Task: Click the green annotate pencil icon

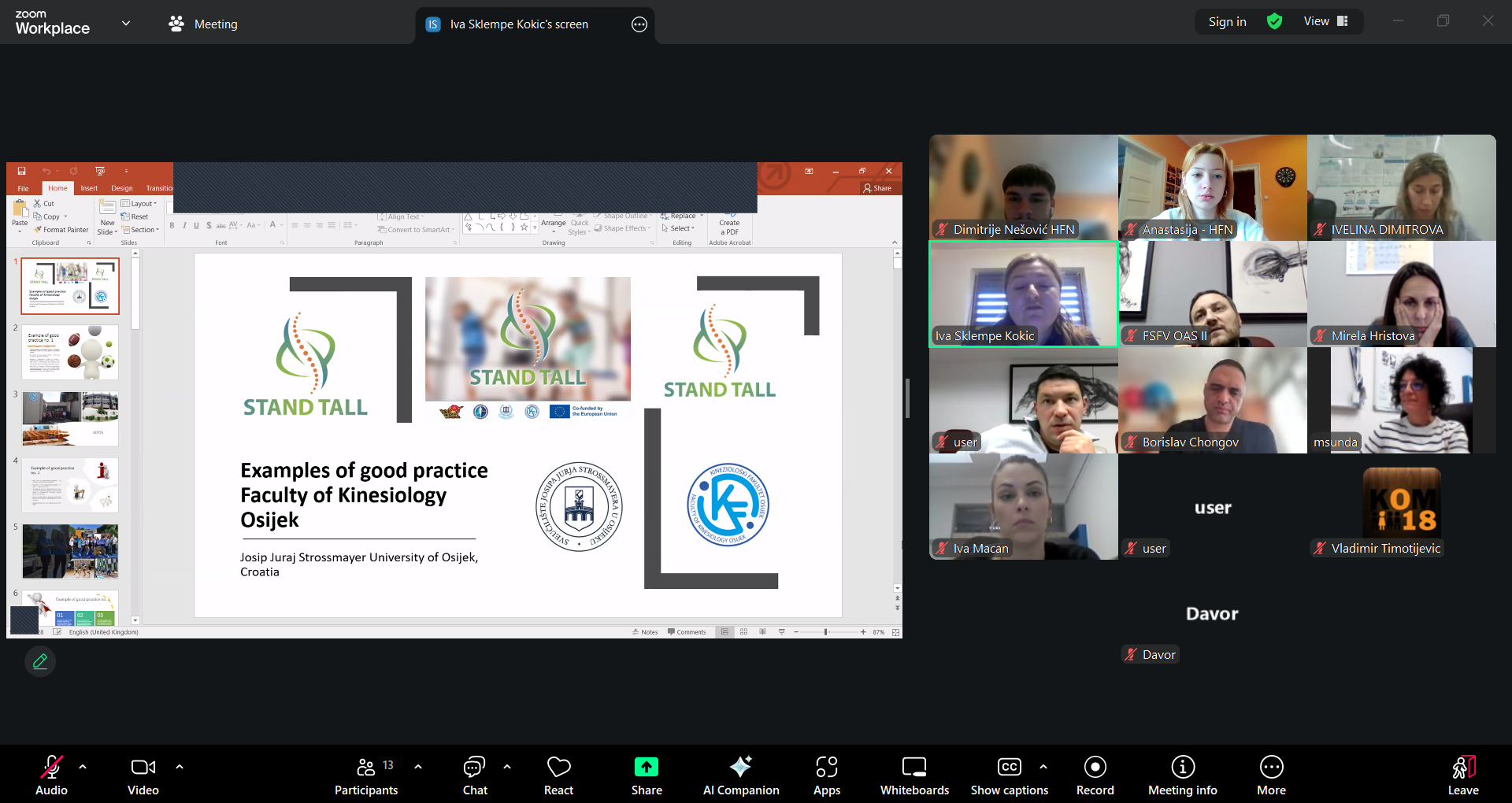Action: (40, 661)
